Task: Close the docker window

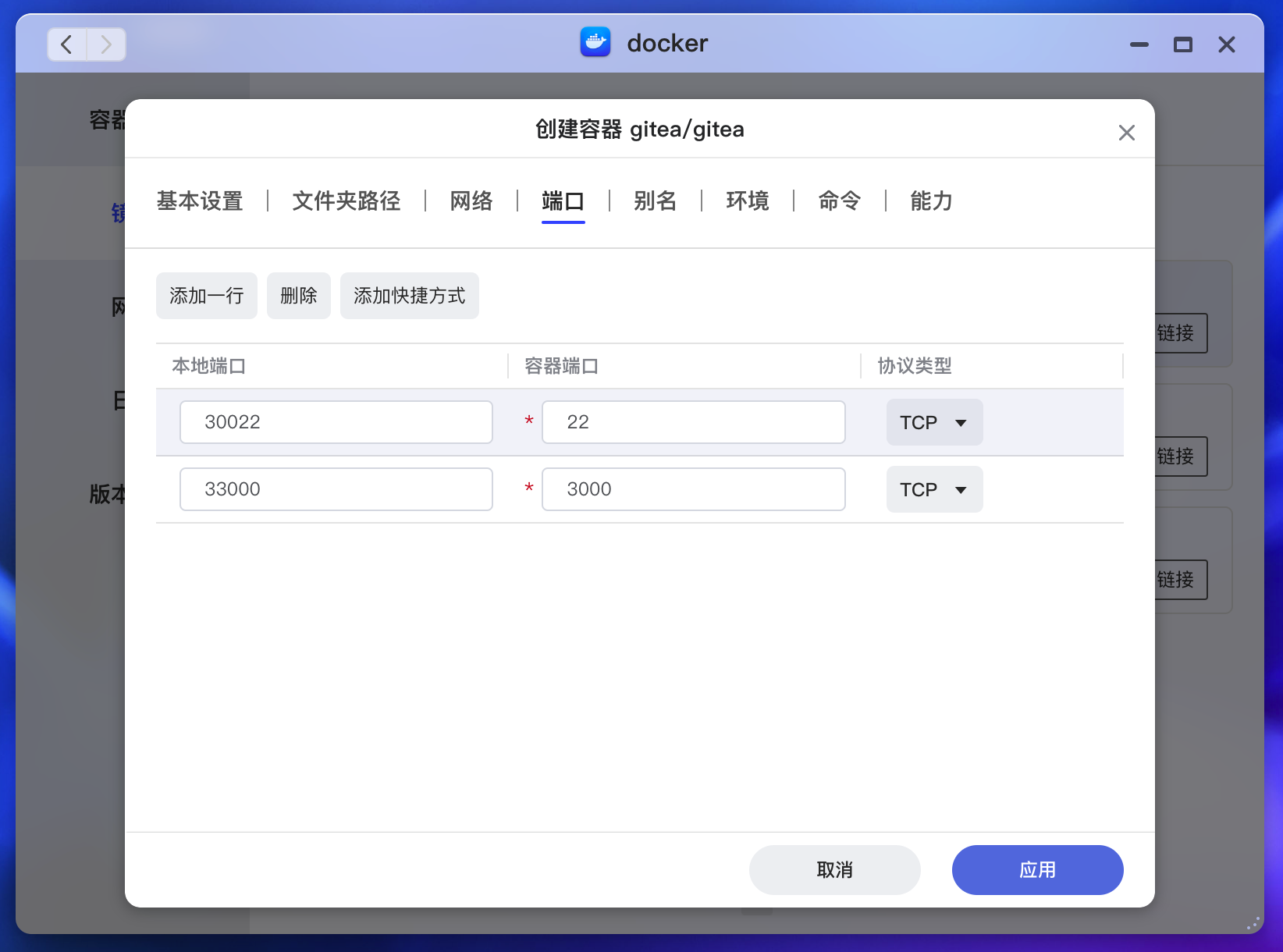Action: point(1227,44)
